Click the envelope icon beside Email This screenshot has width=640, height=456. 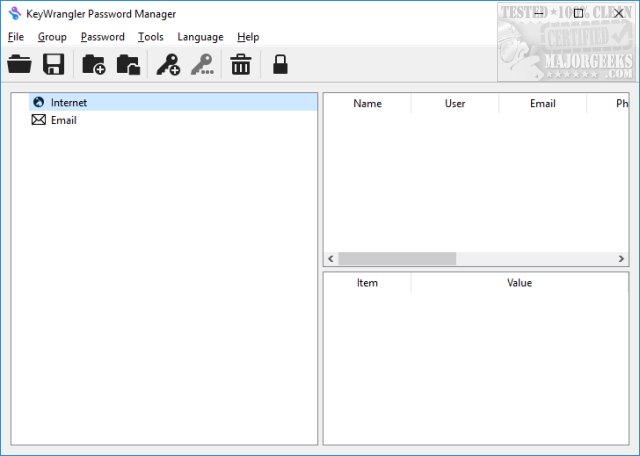39,120
